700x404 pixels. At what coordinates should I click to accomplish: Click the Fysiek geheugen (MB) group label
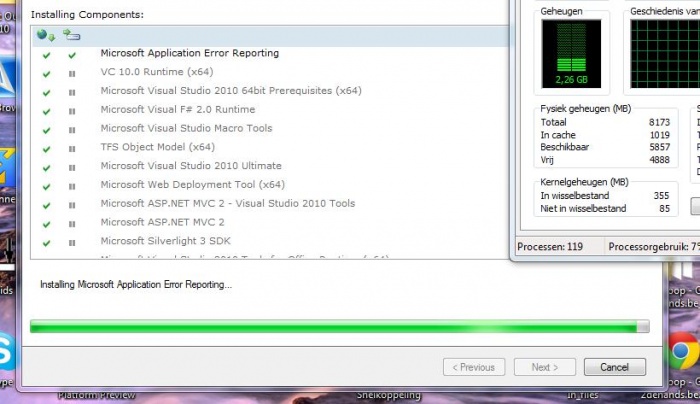coord(585,108)
